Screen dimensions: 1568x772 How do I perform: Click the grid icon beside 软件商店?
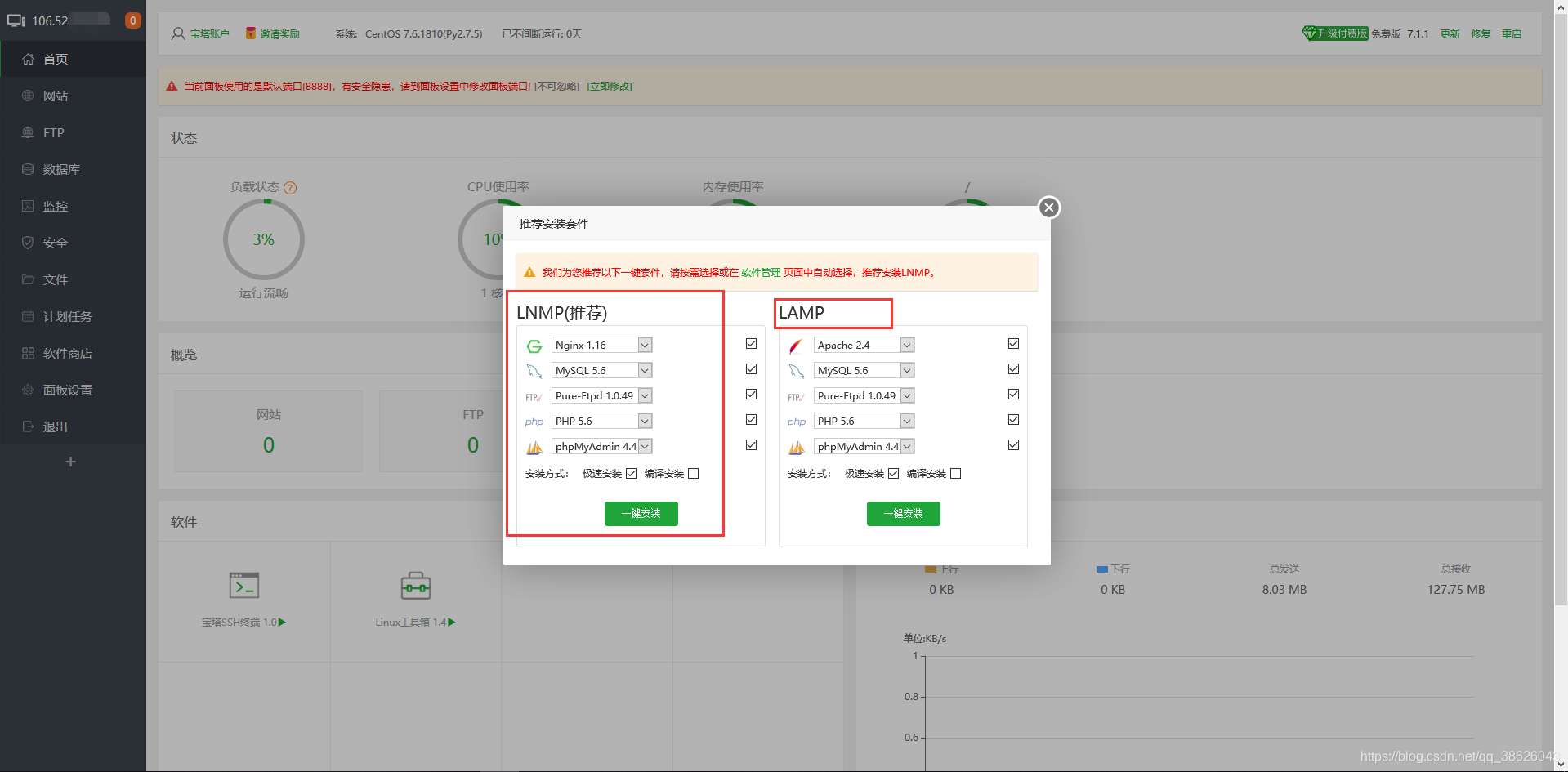coord(28,353)
